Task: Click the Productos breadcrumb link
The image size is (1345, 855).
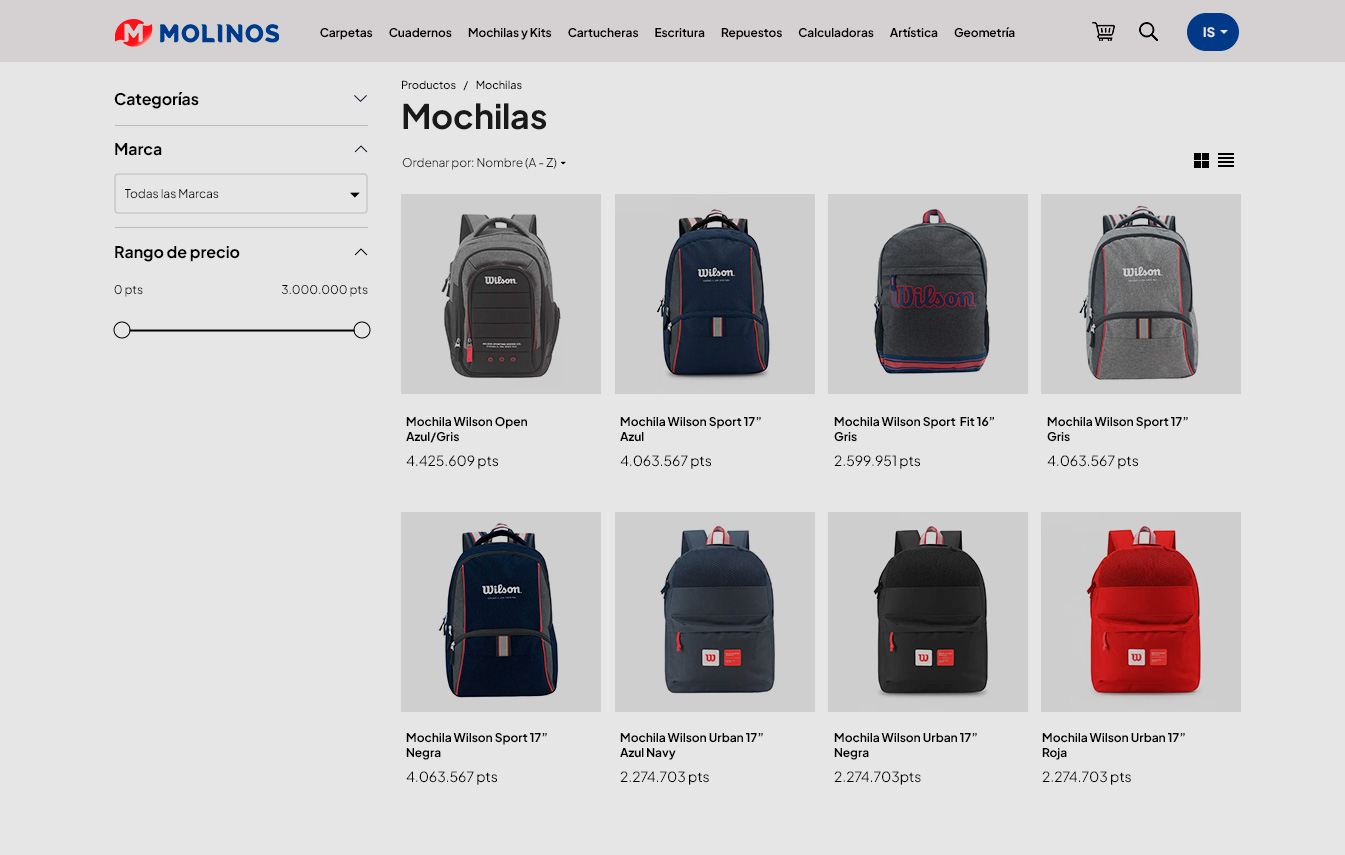Action: click(428, 85)
